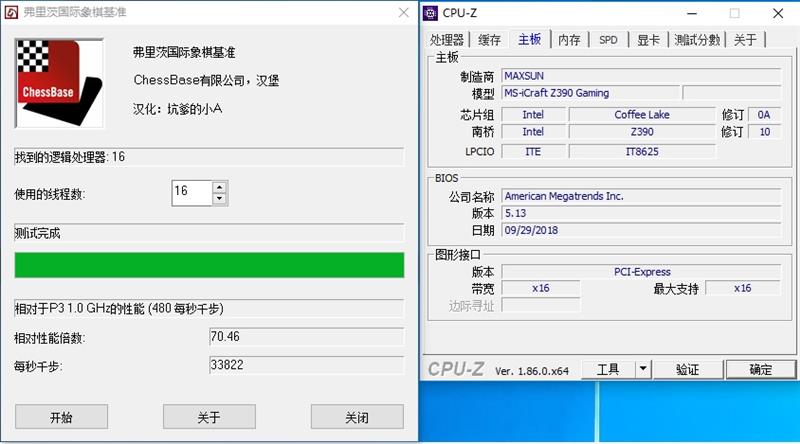The height and width of the screenshot is (444, 800).
Task: Click the southbridge revision value 10
Action: [x=765, y=132]
